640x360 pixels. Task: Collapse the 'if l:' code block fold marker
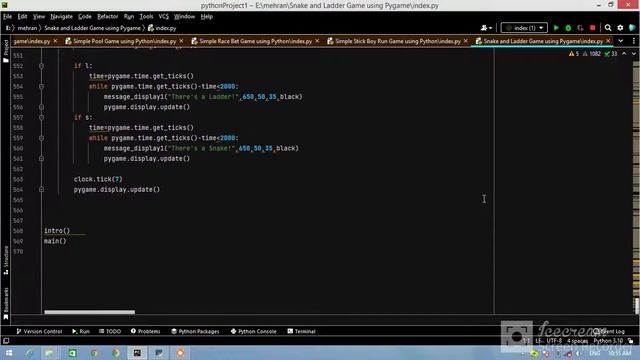[41, 66]
